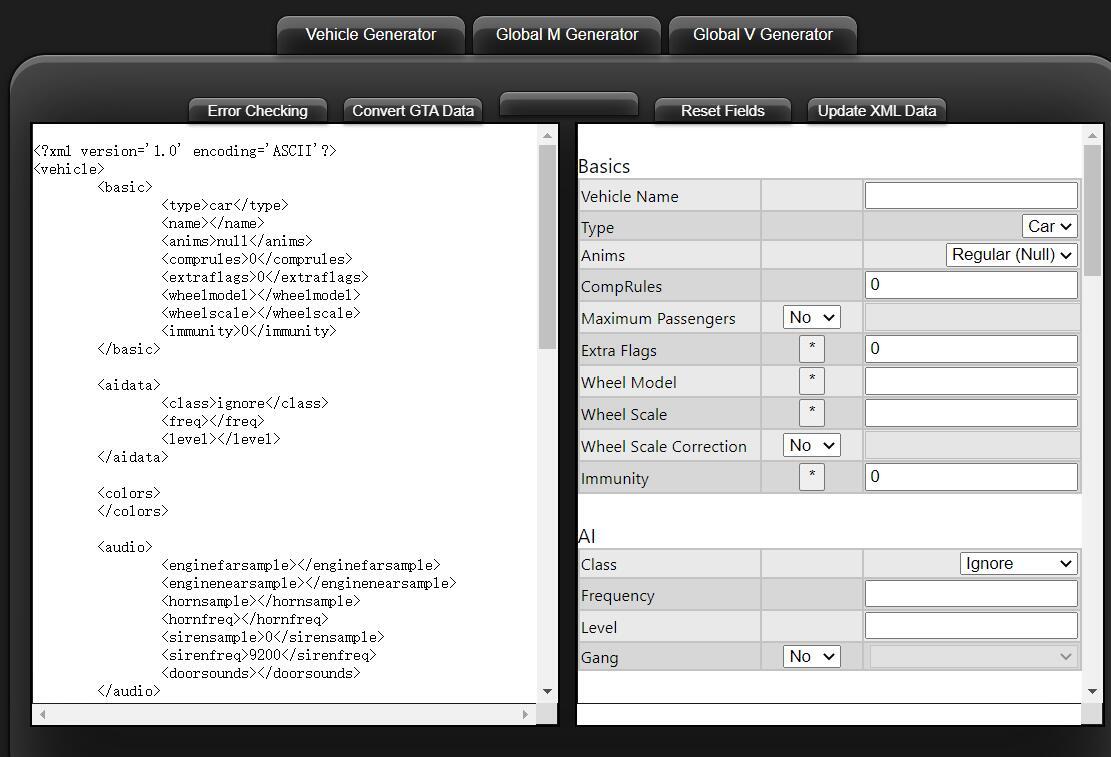Click the Frequency input field
This screenshot has height=757, width=1111.
click(x=971, y=594)
